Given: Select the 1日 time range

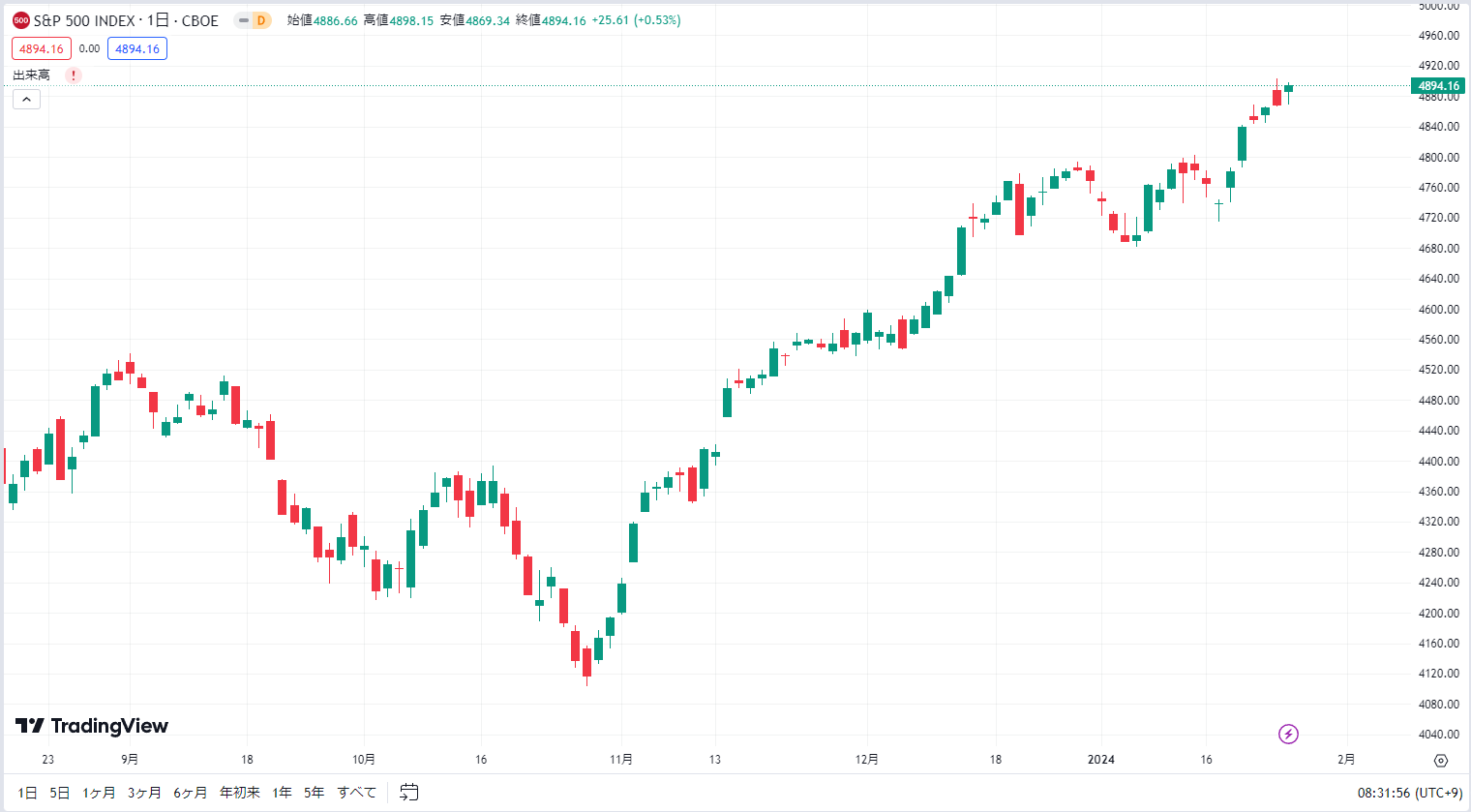Looking at the screenshot, I should coord(27,793).
